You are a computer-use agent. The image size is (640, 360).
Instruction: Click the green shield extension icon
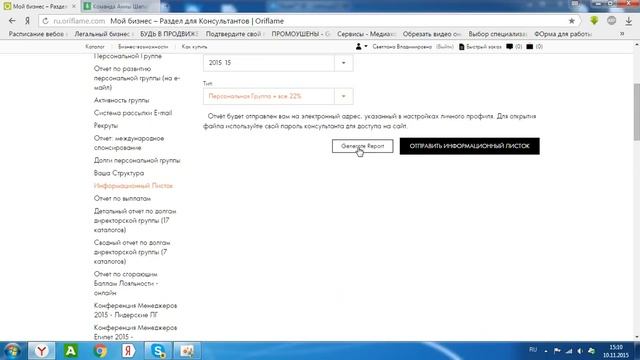click(x=594, y=20)
